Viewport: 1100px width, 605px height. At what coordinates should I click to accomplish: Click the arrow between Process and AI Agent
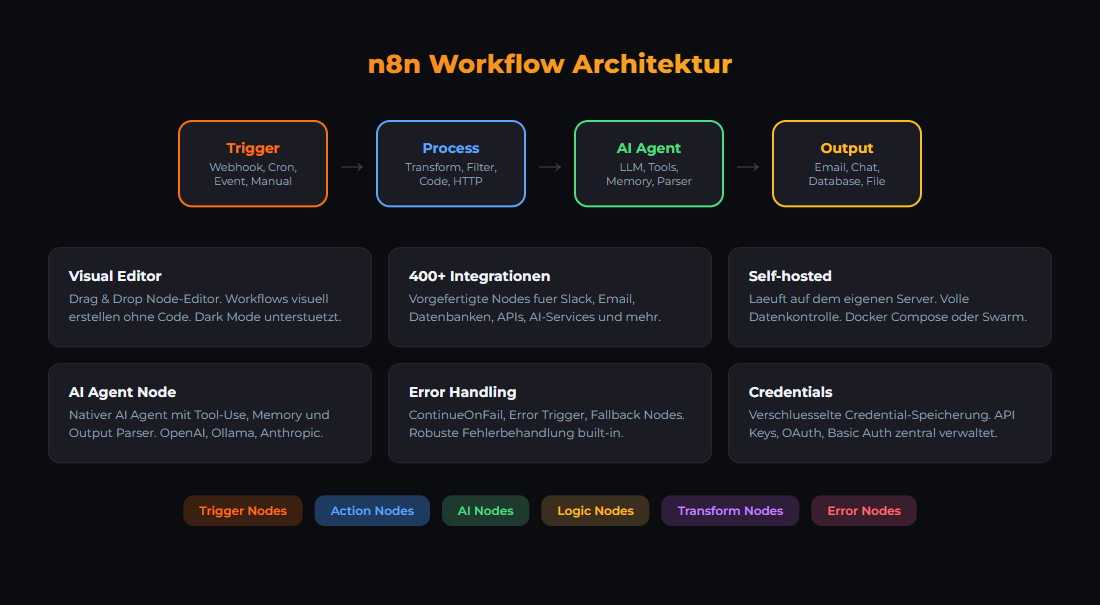550,167
